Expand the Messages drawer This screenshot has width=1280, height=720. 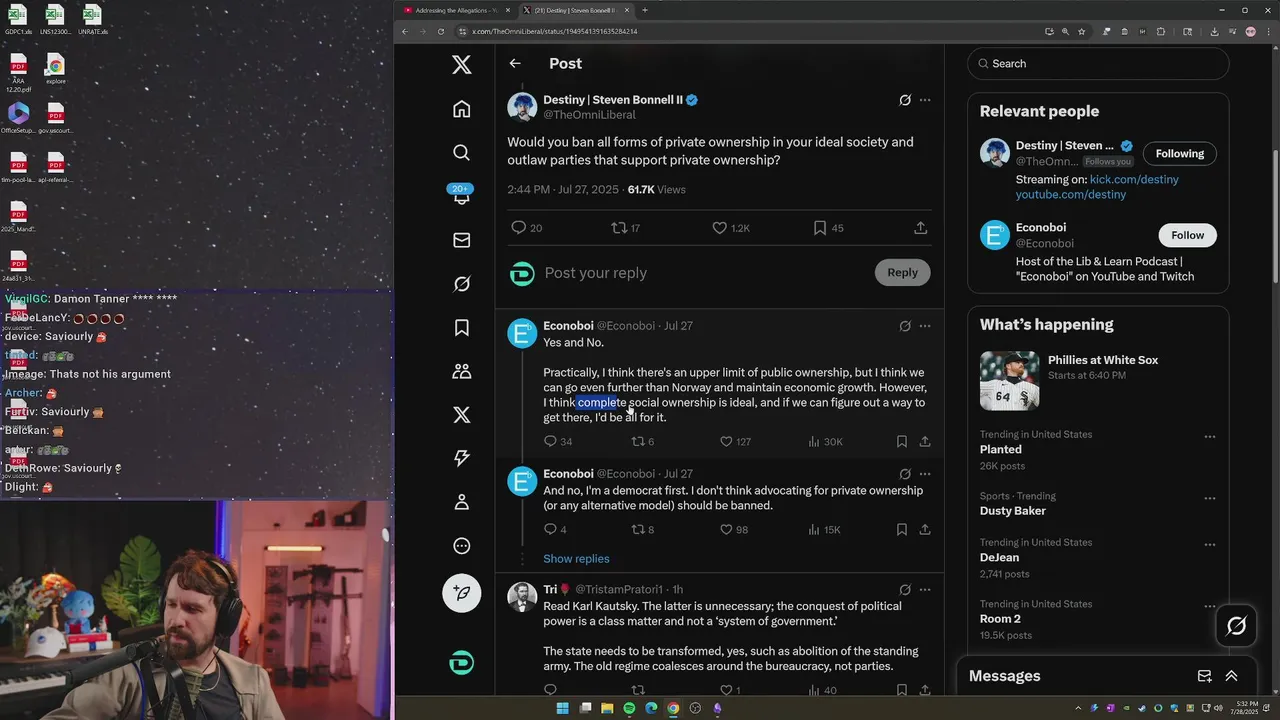pos(1231,676)
